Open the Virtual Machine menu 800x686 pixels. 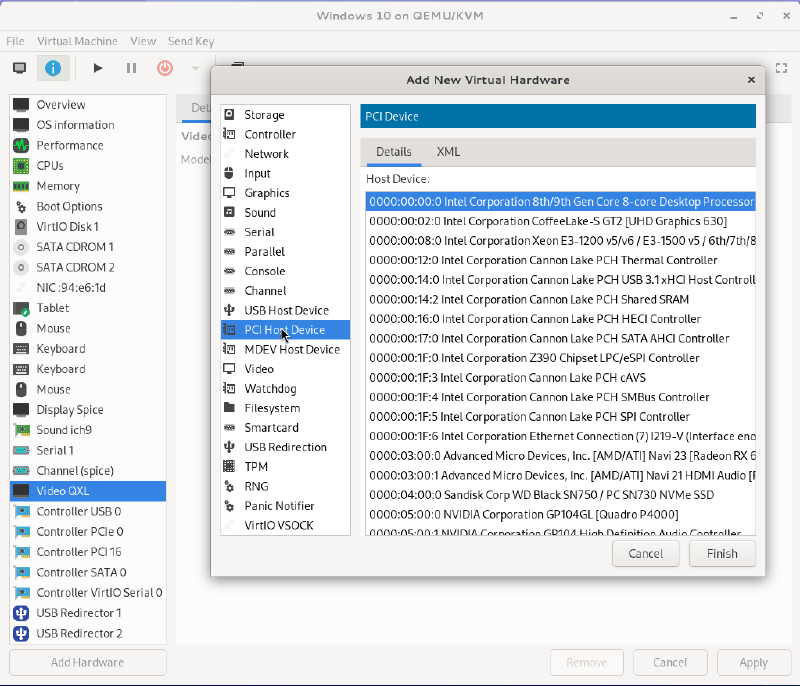coord(77,41)
